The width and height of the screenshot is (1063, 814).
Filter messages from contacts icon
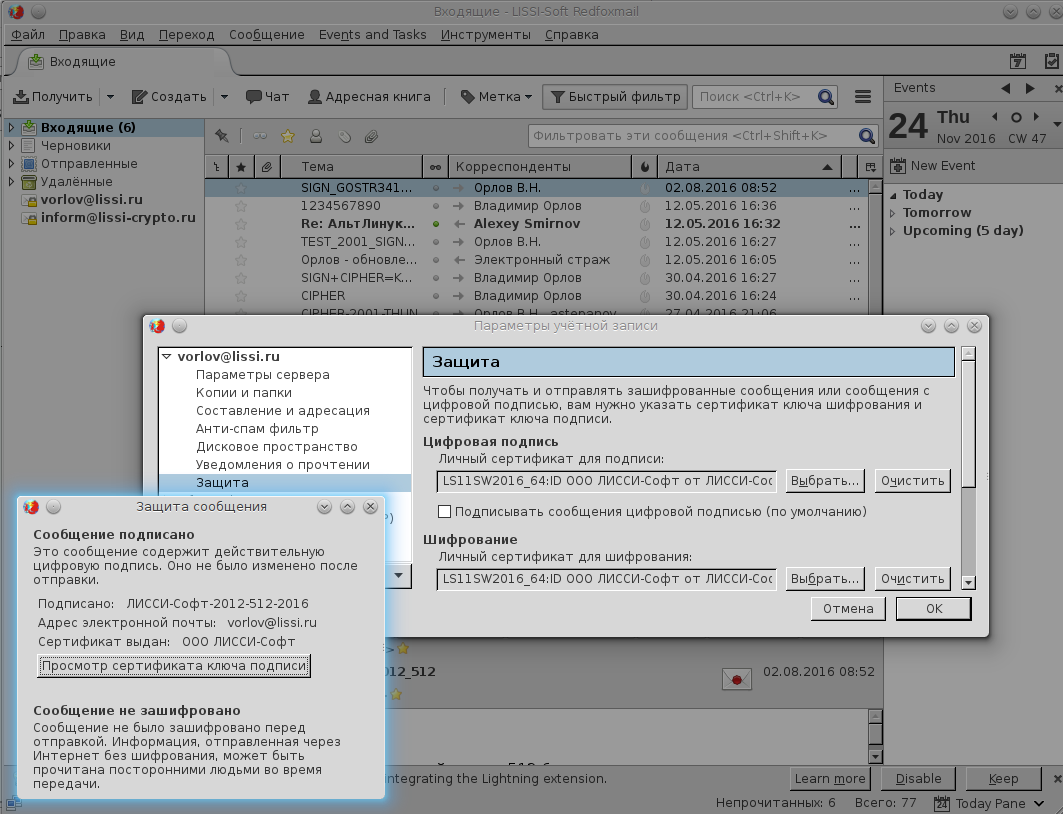click(316, 136)
